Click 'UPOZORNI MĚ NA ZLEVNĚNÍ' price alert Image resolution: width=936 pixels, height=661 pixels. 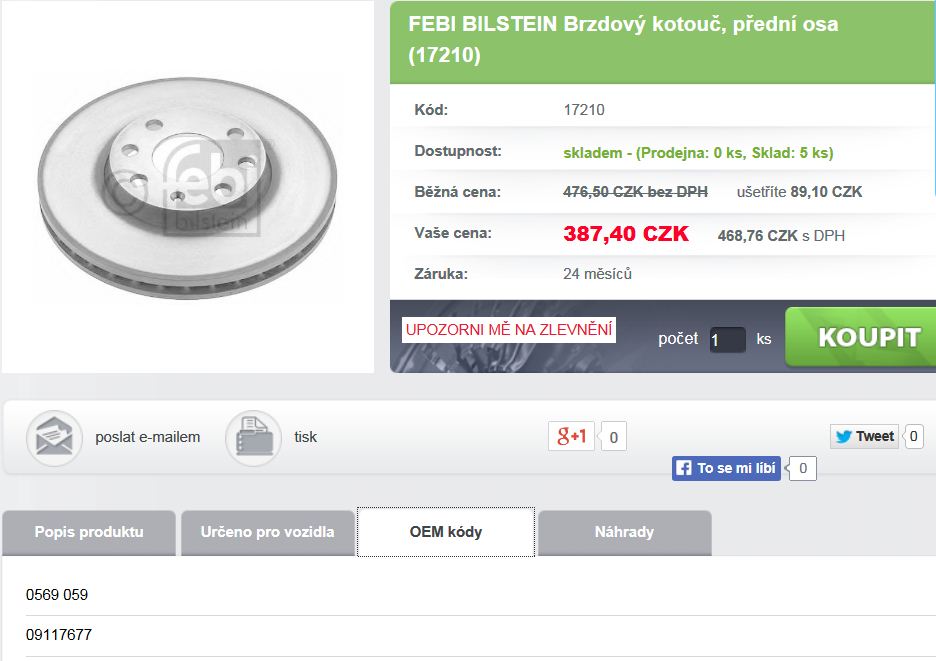point(509,330)
